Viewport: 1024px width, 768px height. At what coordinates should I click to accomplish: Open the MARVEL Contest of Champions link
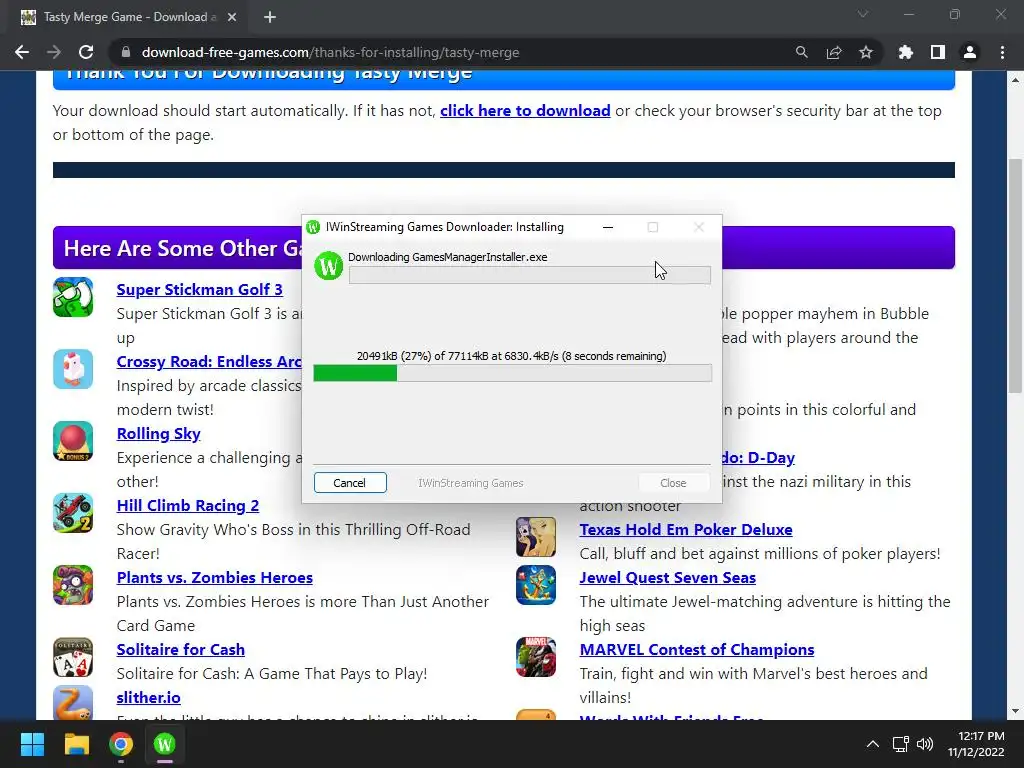click(x=697, y=649)
